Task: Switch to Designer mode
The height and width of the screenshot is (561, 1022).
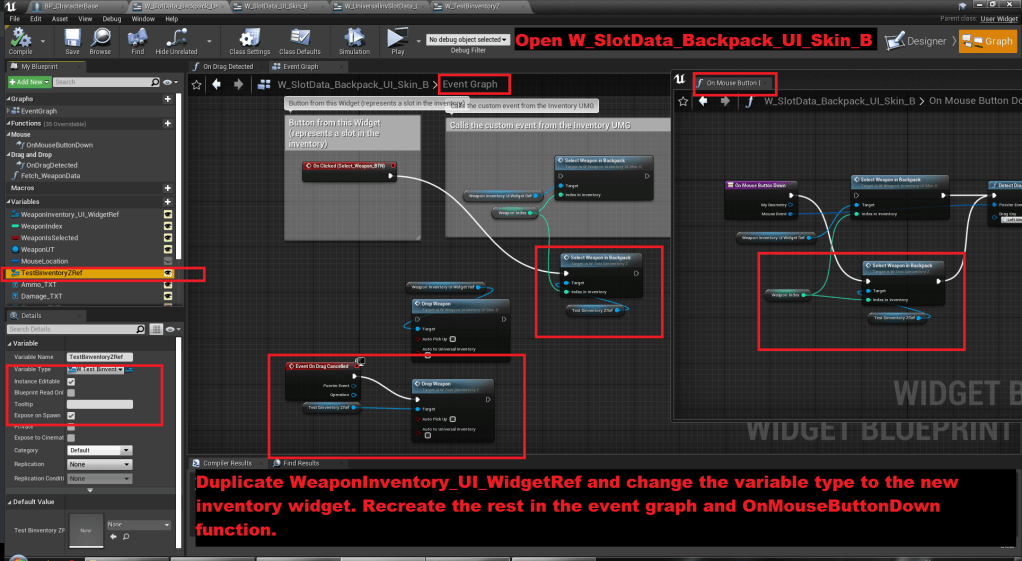Action: pyautogui.click(x=918, y=41)
